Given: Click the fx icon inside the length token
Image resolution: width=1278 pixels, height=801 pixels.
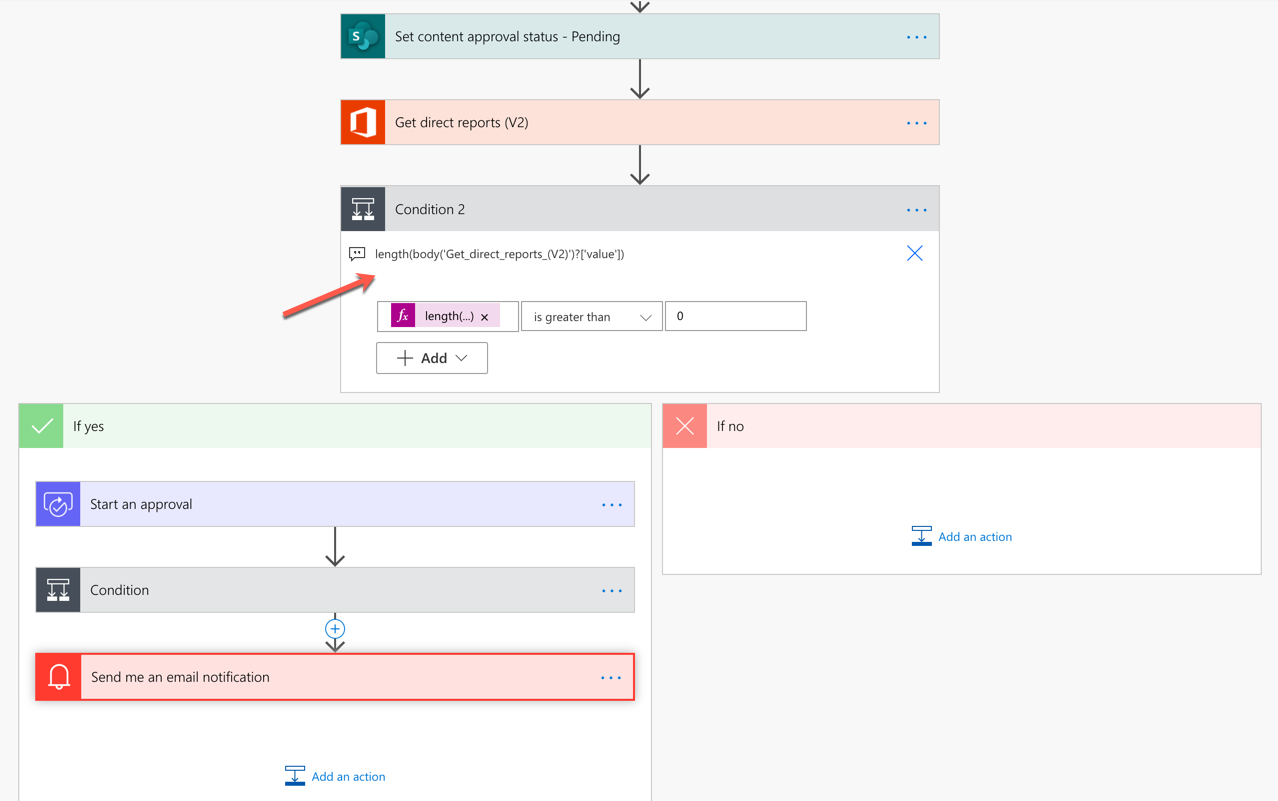Looking at the screenshot, I should point(402,315).
